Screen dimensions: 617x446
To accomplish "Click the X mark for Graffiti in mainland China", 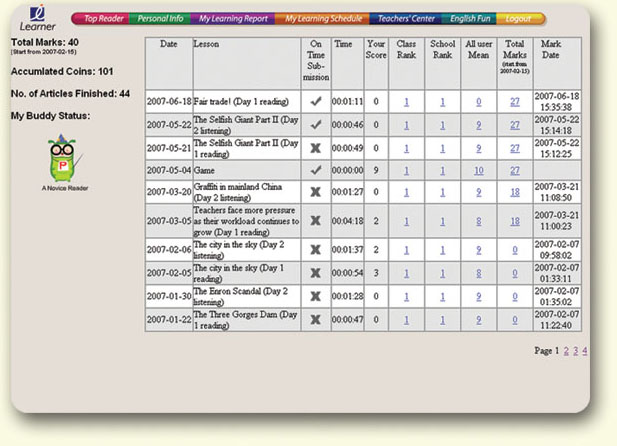I will click(315, 192).
